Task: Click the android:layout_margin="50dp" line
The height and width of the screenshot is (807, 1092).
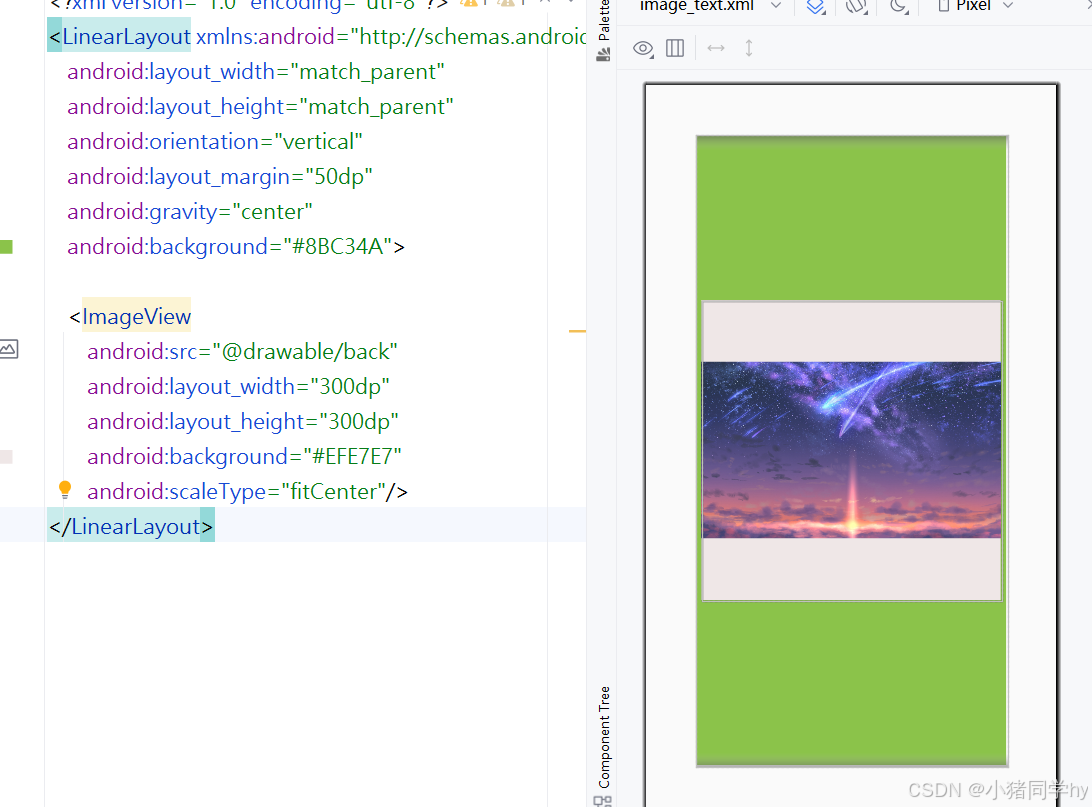Action: [219, 176]
